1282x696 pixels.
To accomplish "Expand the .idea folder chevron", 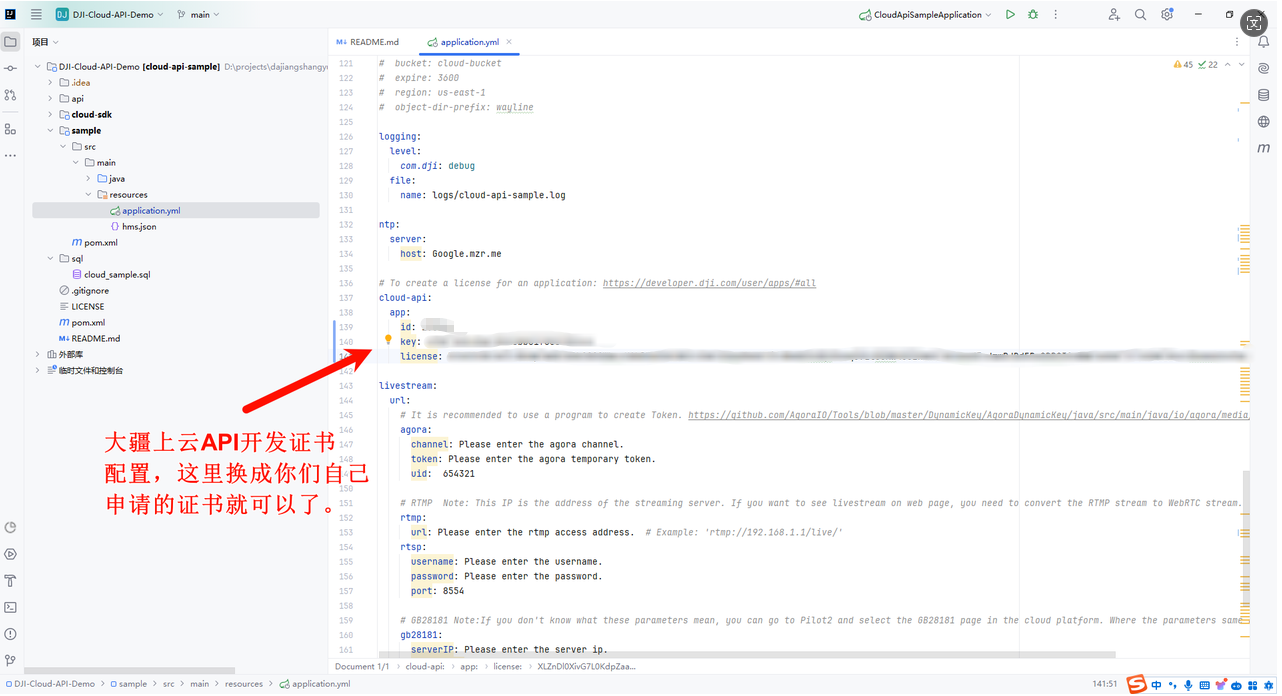I will pos(50,82).
